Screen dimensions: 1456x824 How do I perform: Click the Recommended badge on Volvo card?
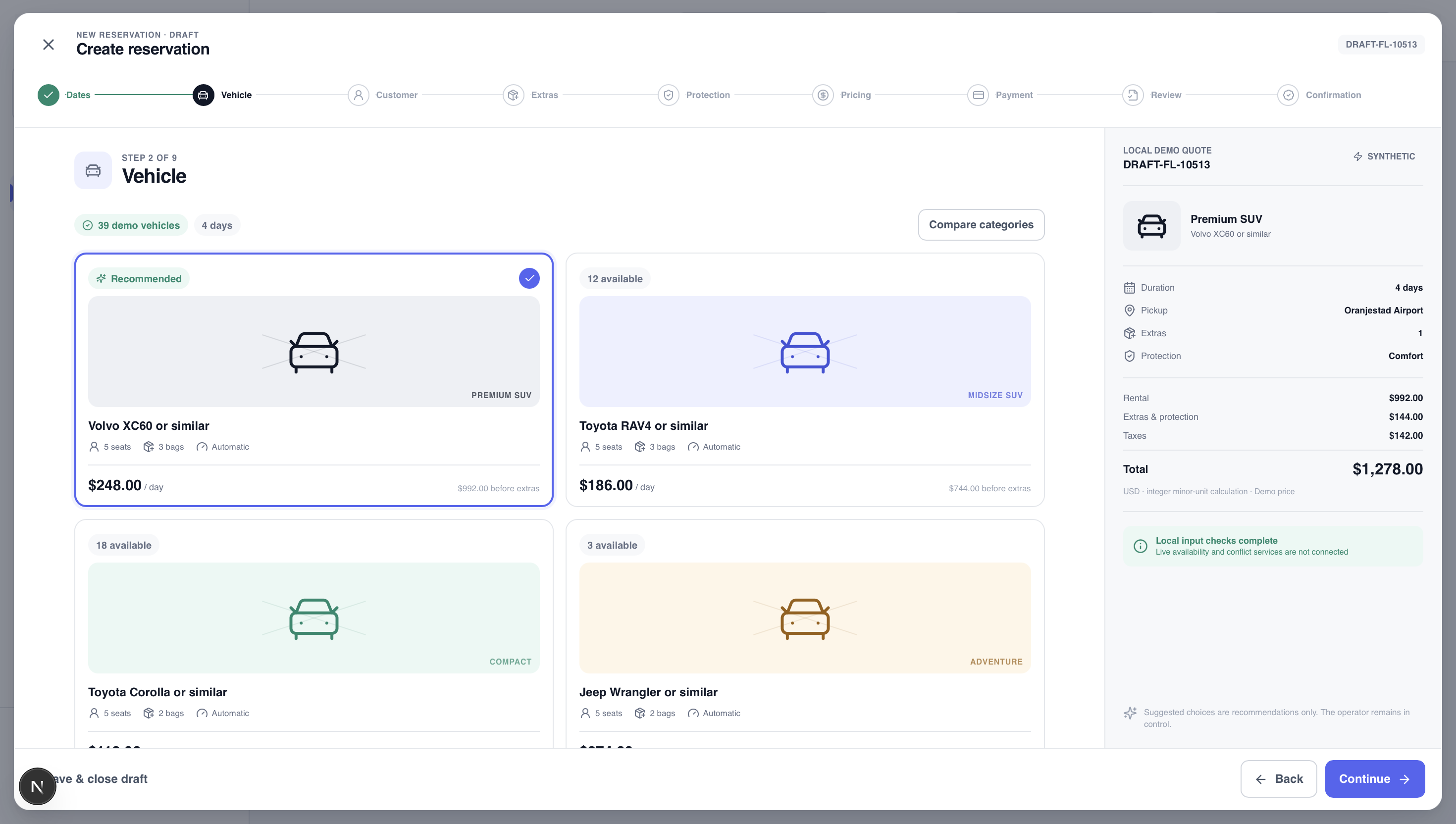click(139, 278)
